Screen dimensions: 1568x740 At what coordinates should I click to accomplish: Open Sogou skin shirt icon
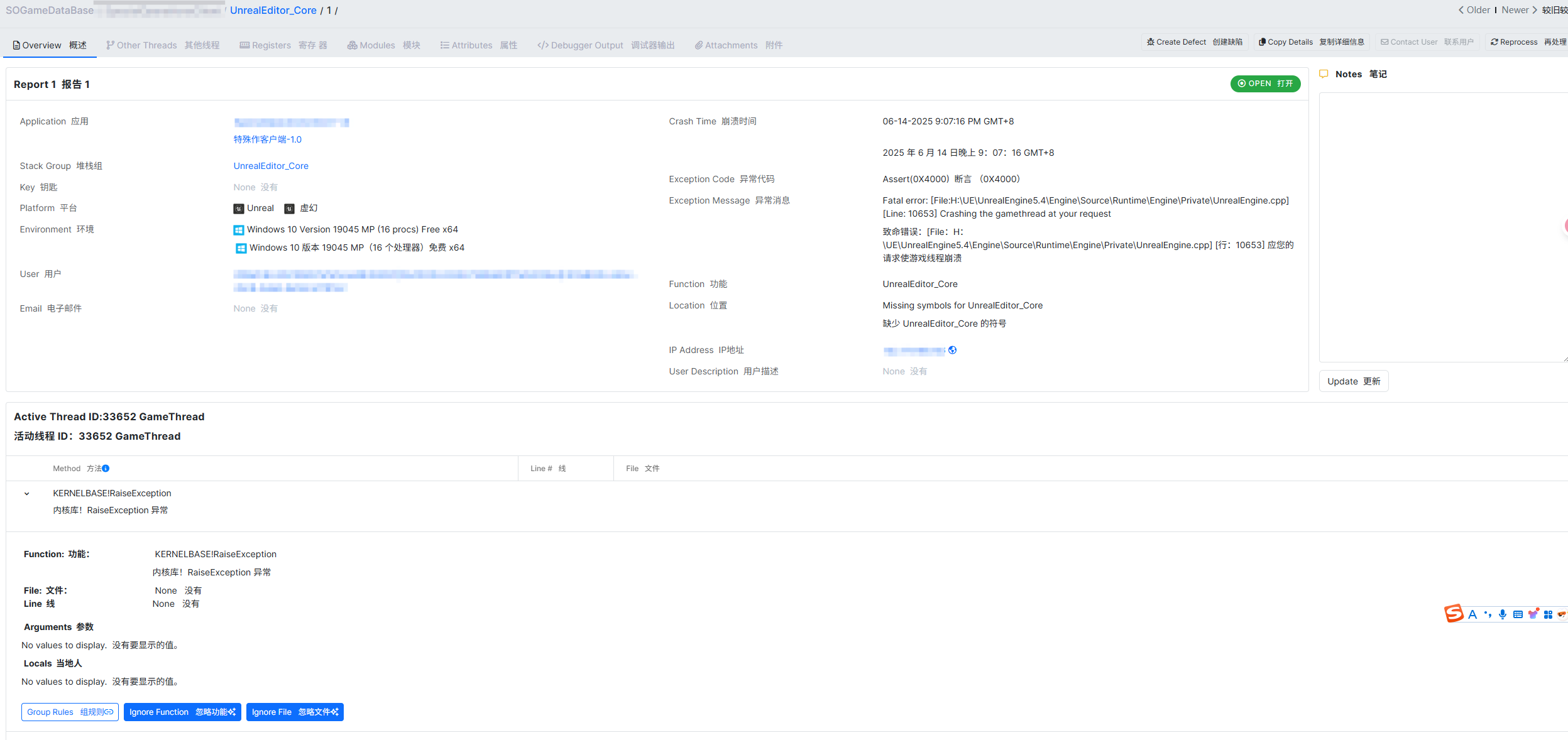(x=1533, y=614)
